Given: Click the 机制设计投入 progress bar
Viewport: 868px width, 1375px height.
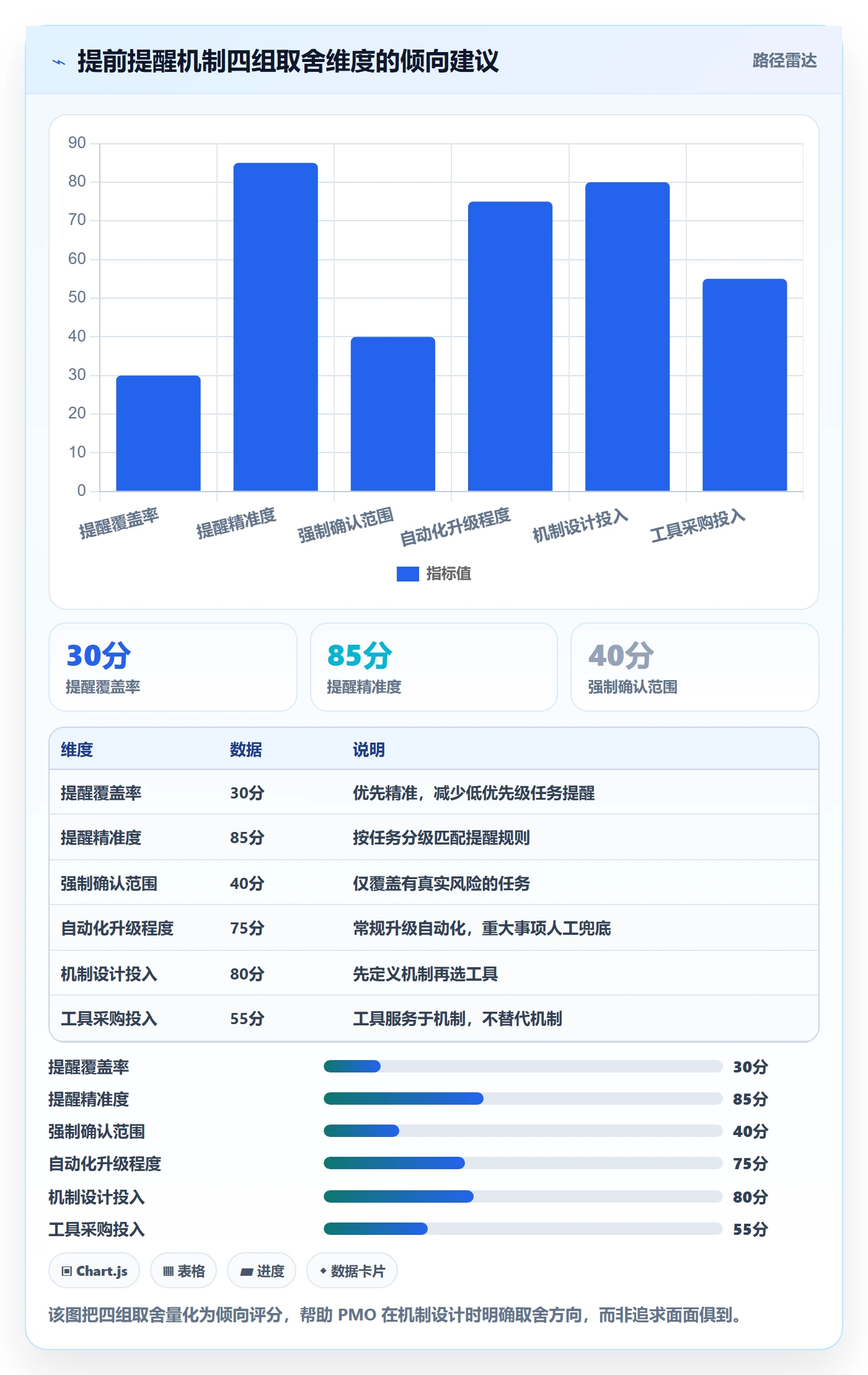Looking at the screenshot, I should (523, 1196).
